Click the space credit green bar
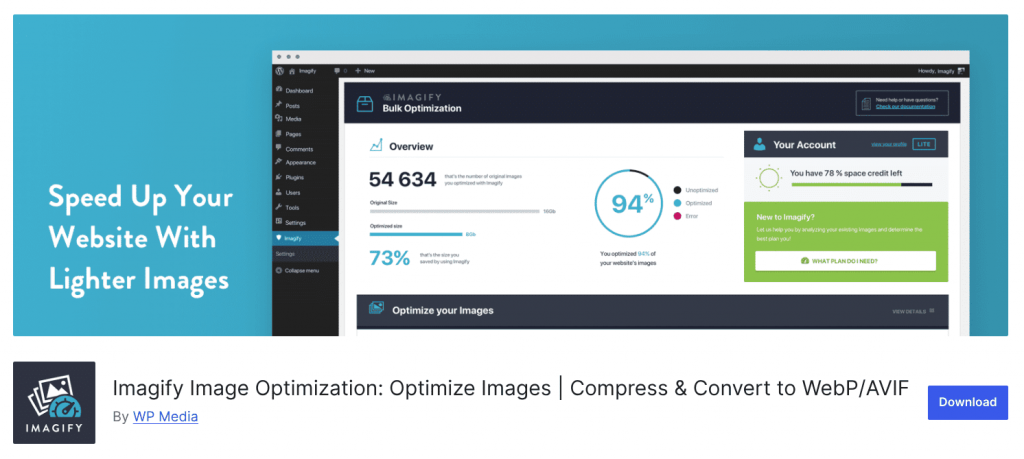The height and width of the screenshot is (459, 1024). coord(846,185)
